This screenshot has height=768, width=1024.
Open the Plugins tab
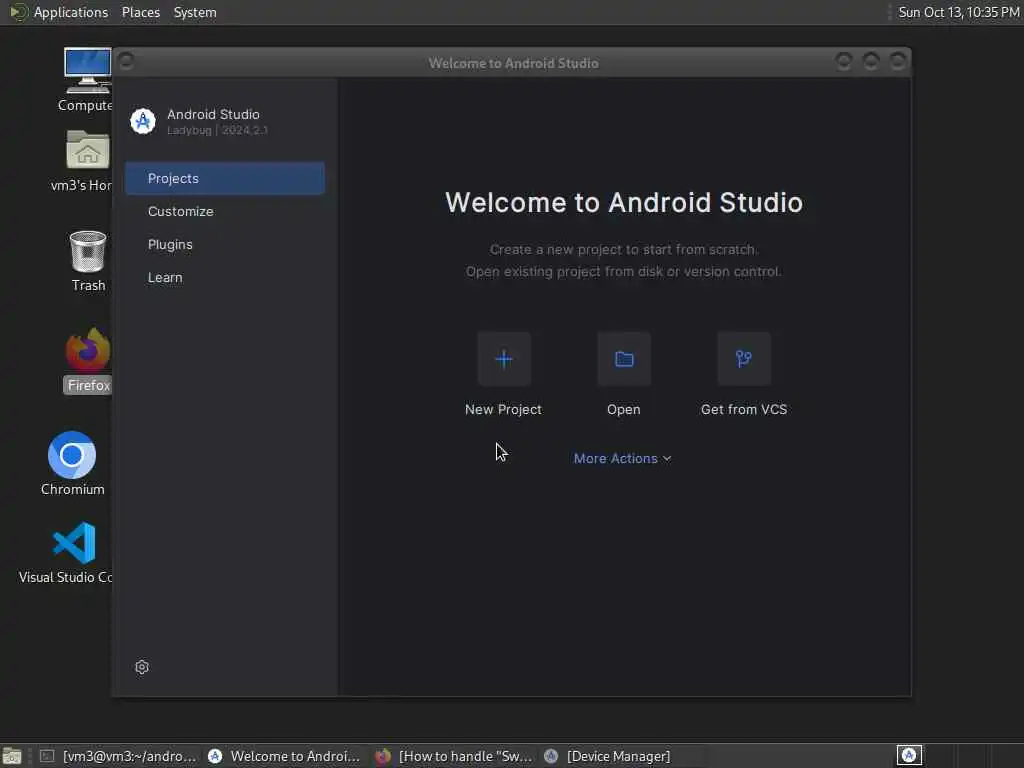[x=225, y=244]
